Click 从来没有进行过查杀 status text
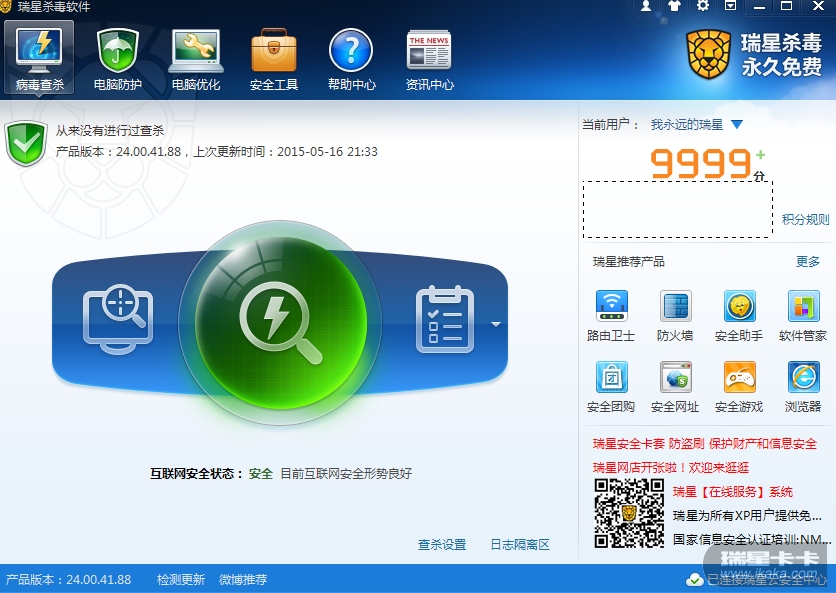The width and height of the screenshot is (836, 593). 110,131
